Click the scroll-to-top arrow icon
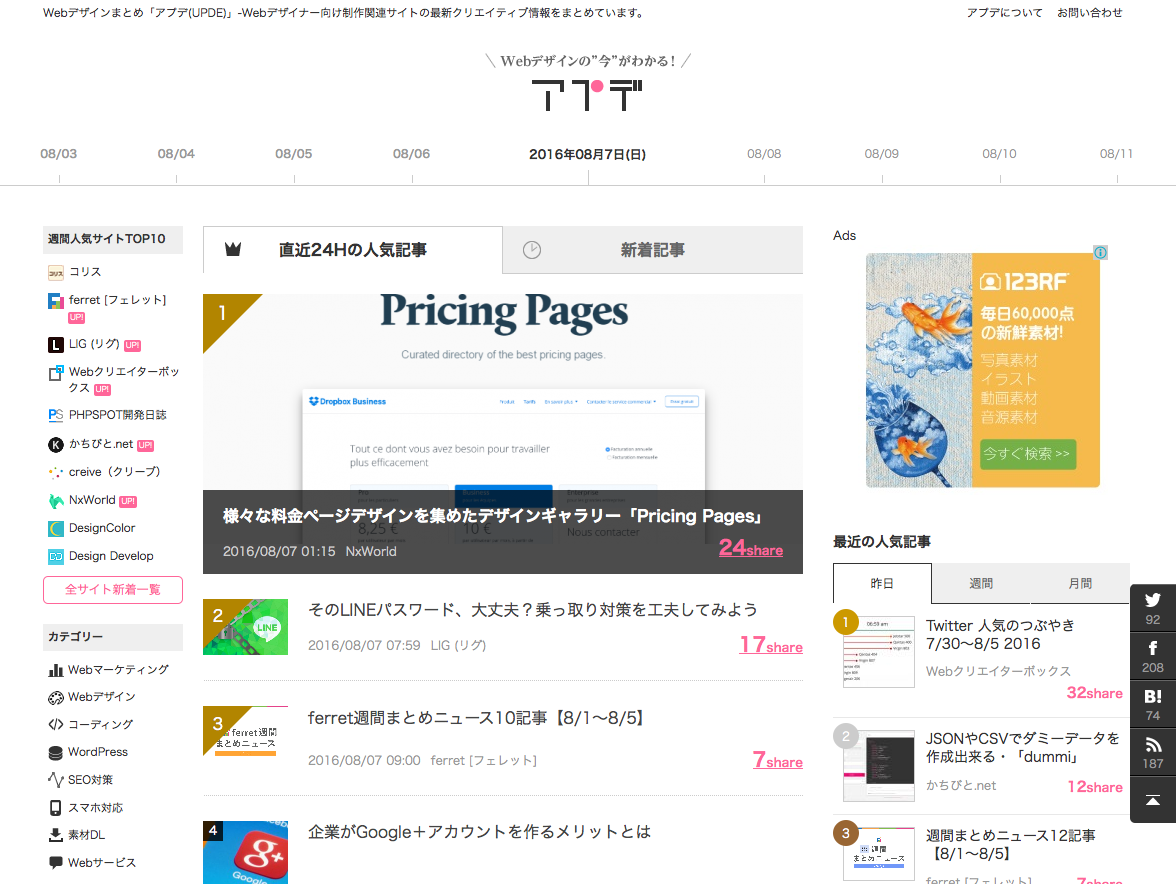 pos(1152,800)
